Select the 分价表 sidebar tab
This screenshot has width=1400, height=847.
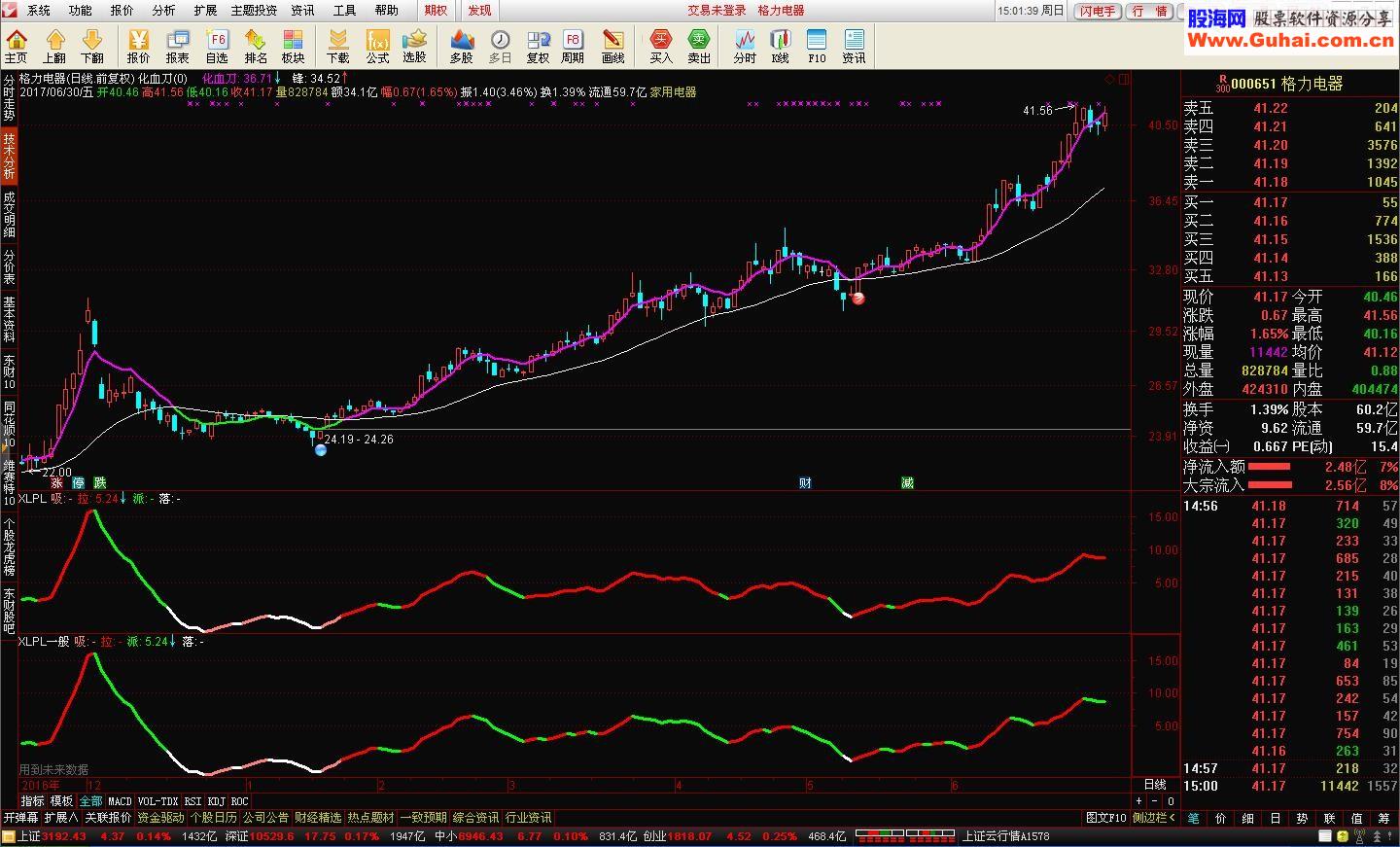[9, 266]
